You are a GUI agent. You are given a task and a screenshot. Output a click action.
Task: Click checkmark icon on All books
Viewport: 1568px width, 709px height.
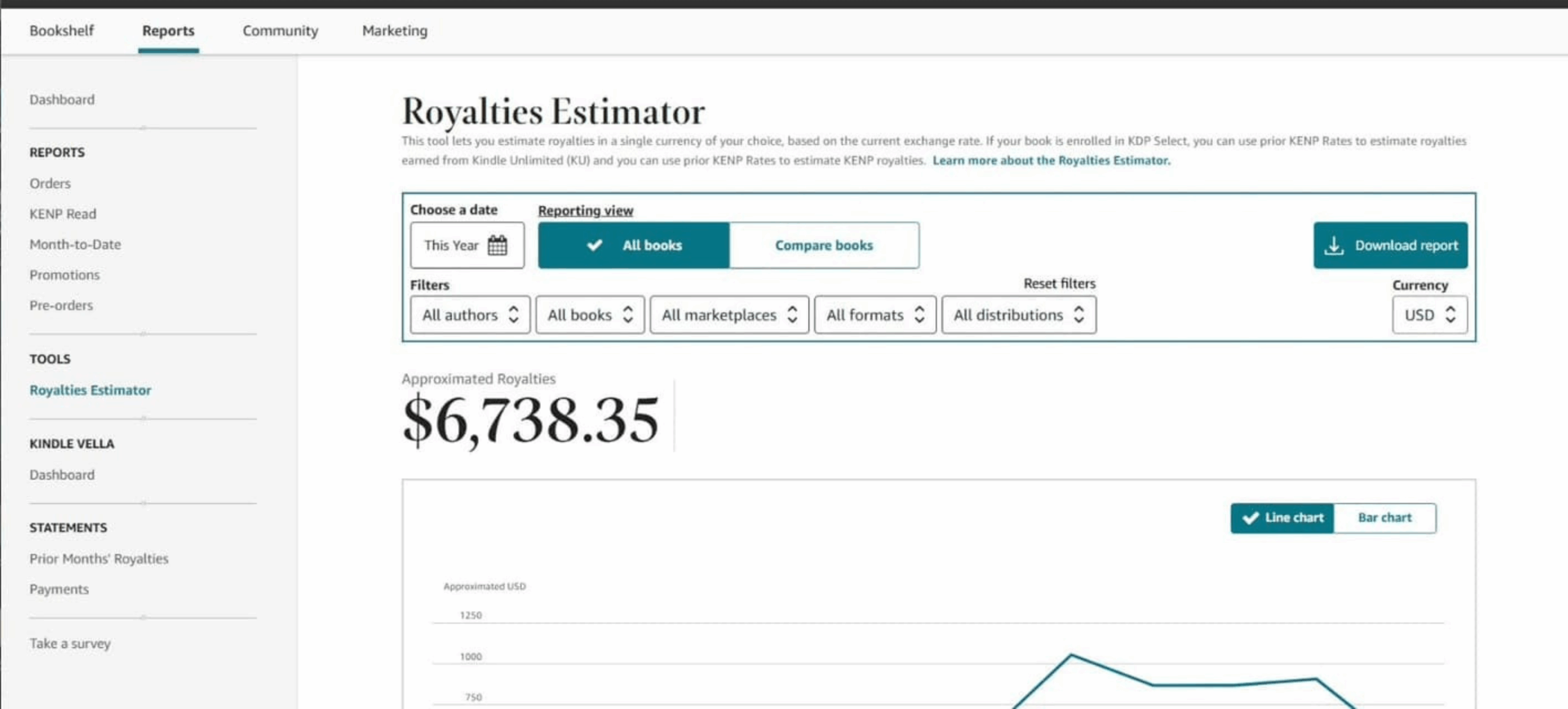pyautogui.click(x=594, y=245)
